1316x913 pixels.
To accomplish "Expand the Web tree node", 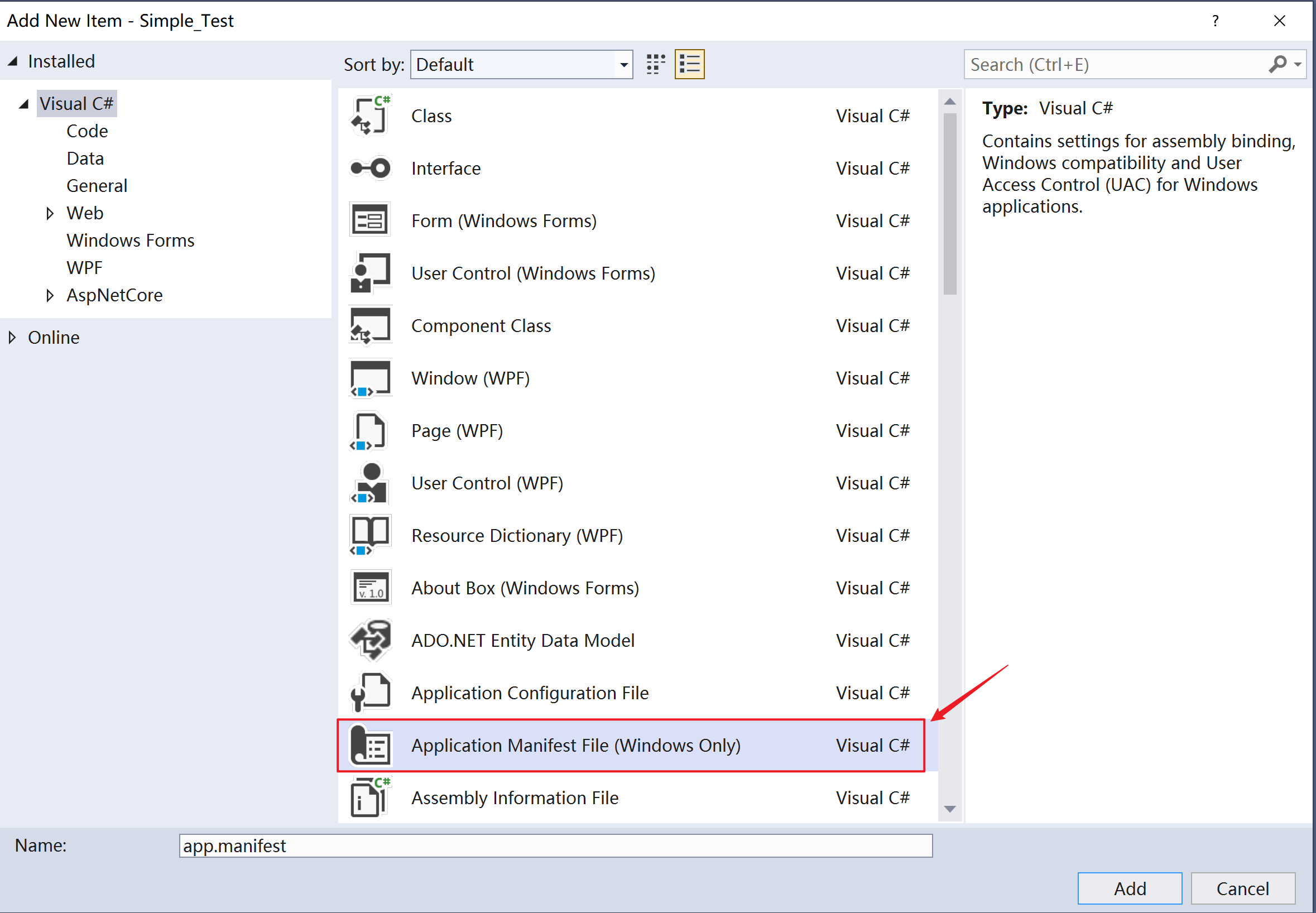I will pos(50,213).
